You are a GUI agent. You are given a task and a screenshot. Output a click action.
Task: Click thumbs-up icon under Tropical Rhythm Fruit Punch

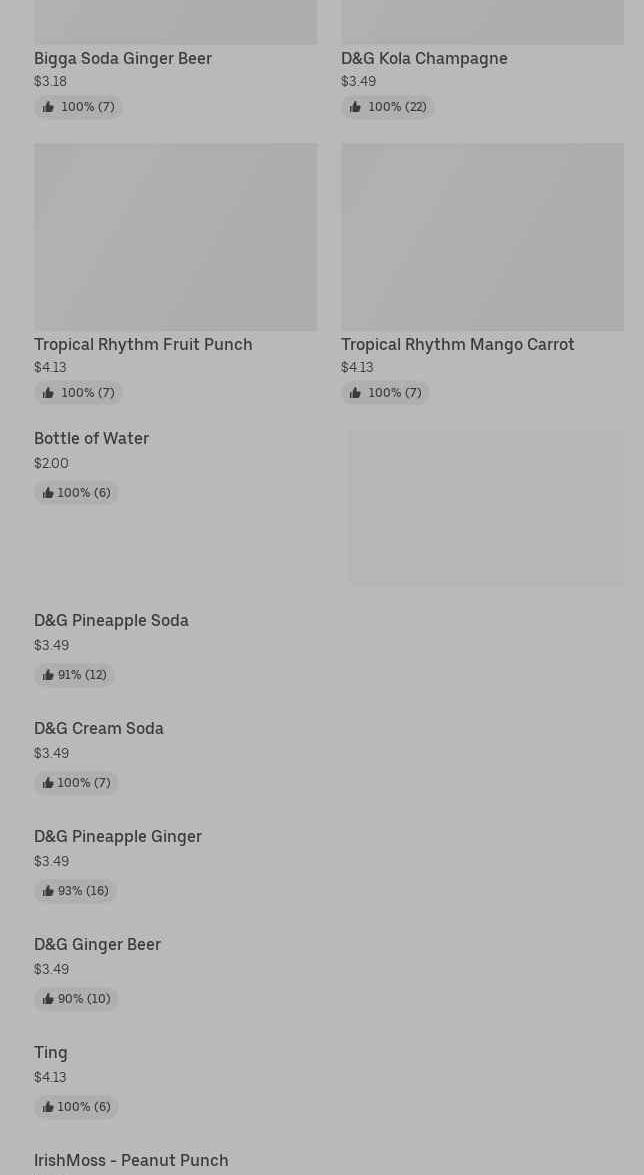pyautogui.click(x=48, y=393)
